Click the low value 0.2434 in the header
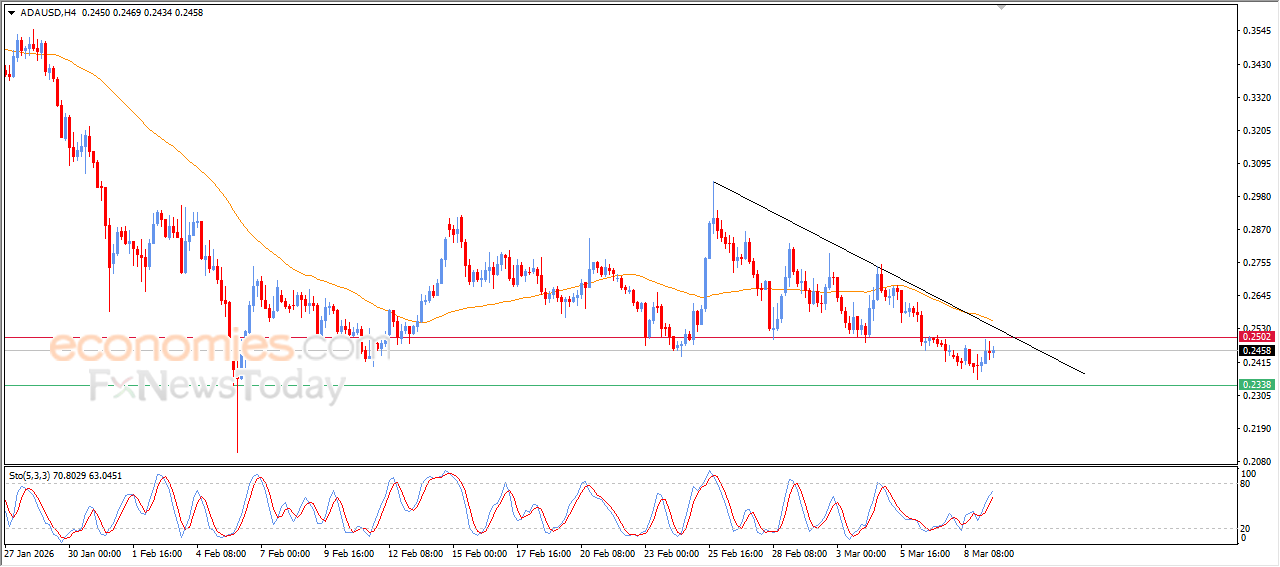 pyautogui.click(x=158, y=13)
